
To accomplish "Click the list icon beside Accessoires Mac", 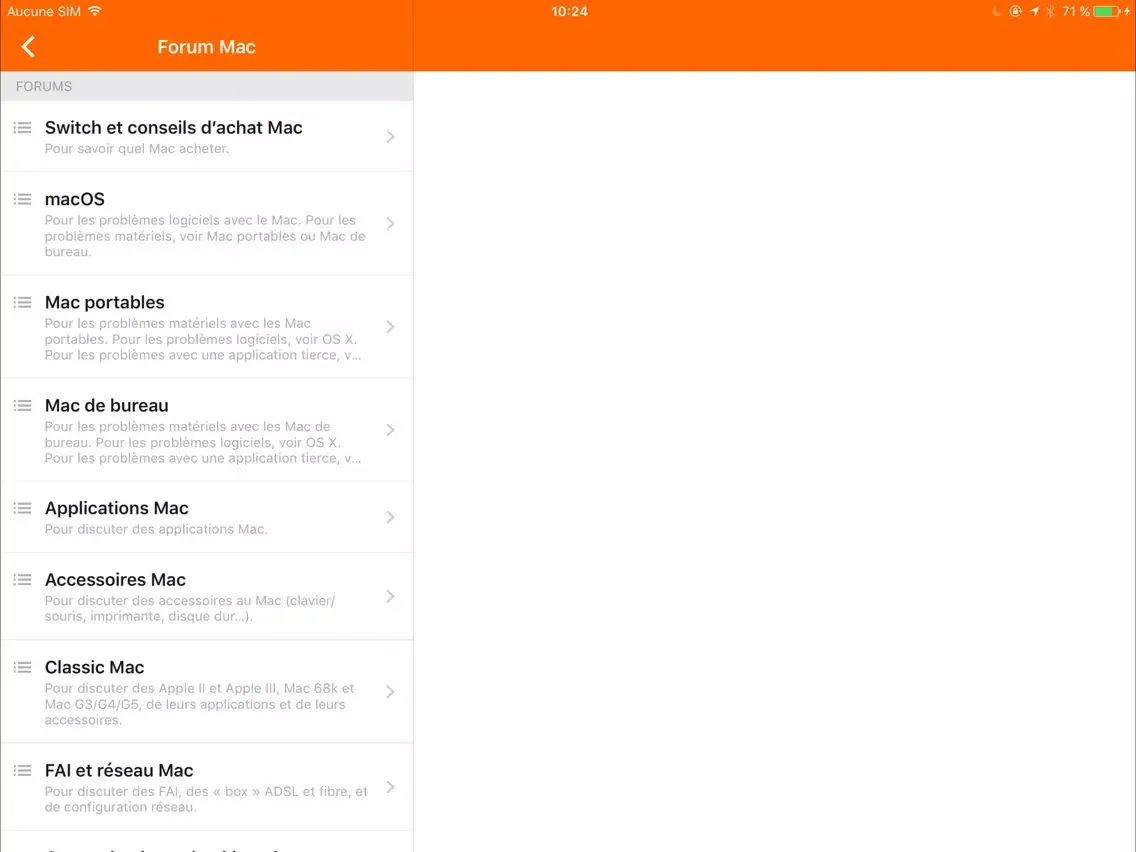I will click(x=22, y=580).
